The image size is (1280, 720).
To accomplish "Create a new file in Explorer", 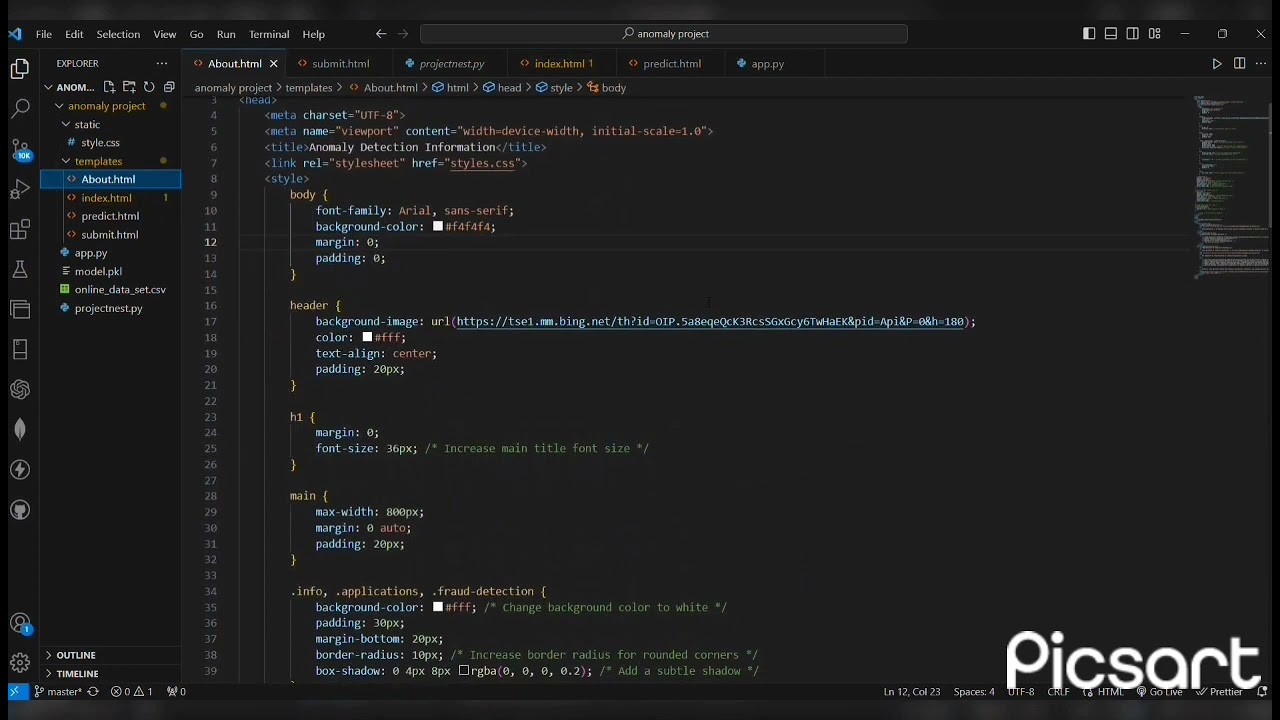I will point(109,87).
